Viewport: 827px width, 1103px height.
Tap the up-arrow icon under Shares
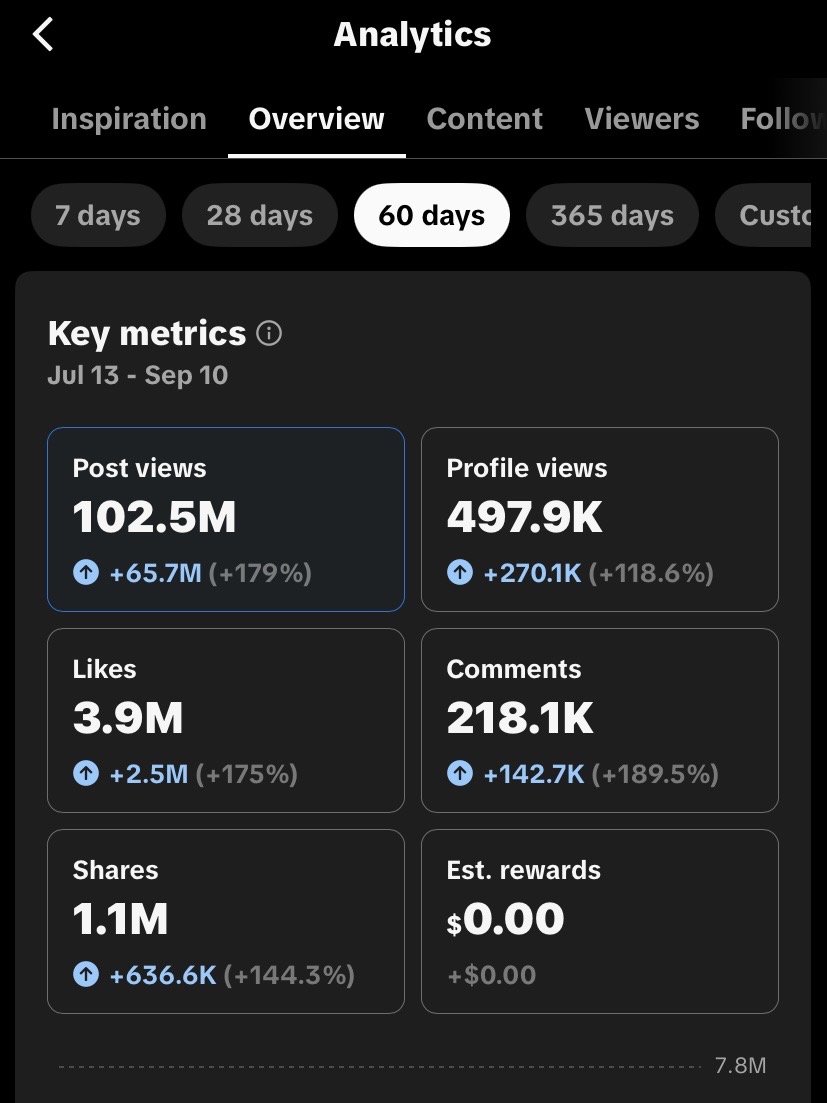coord(86,975)
